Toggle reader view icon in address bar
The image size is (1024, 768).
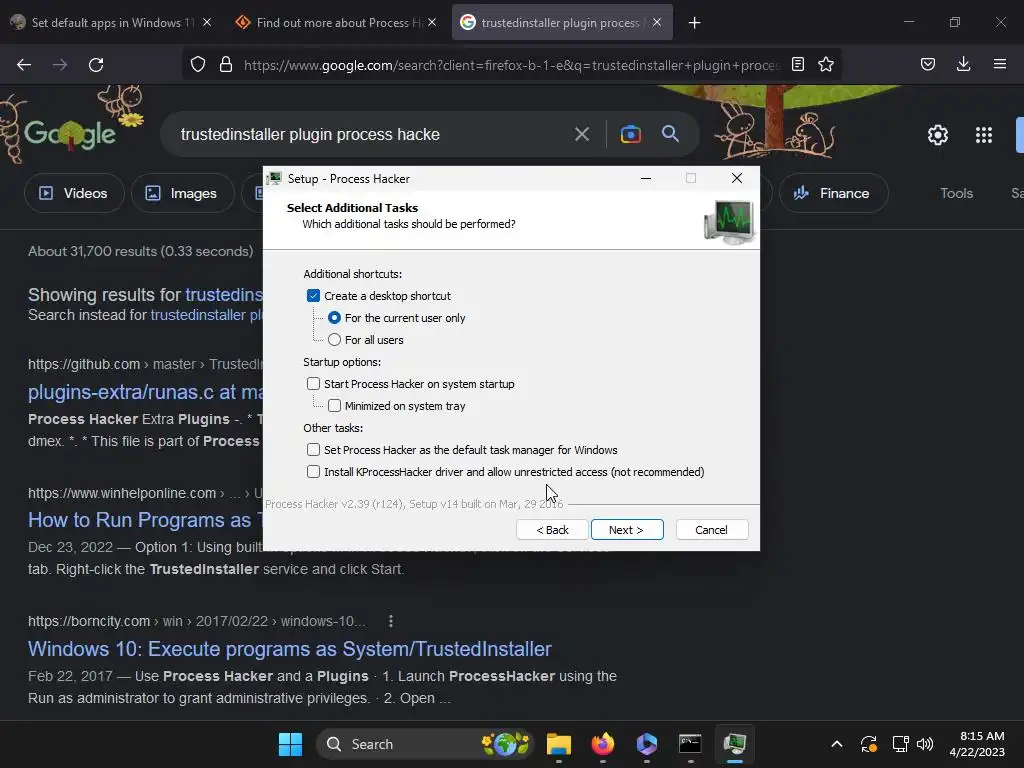point(798,64)
